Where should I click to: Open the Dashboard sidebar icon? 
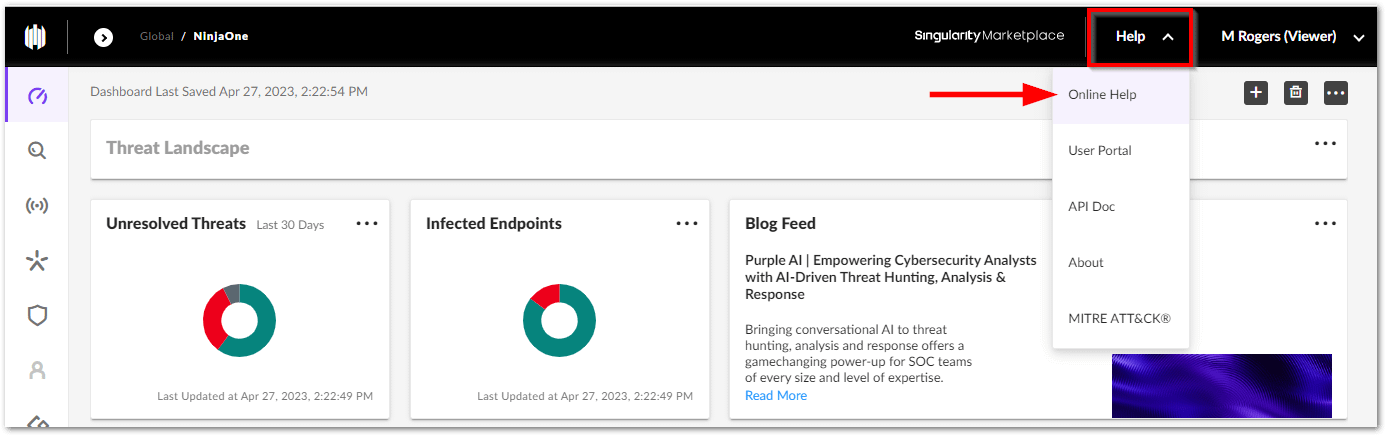coord(37,96)
